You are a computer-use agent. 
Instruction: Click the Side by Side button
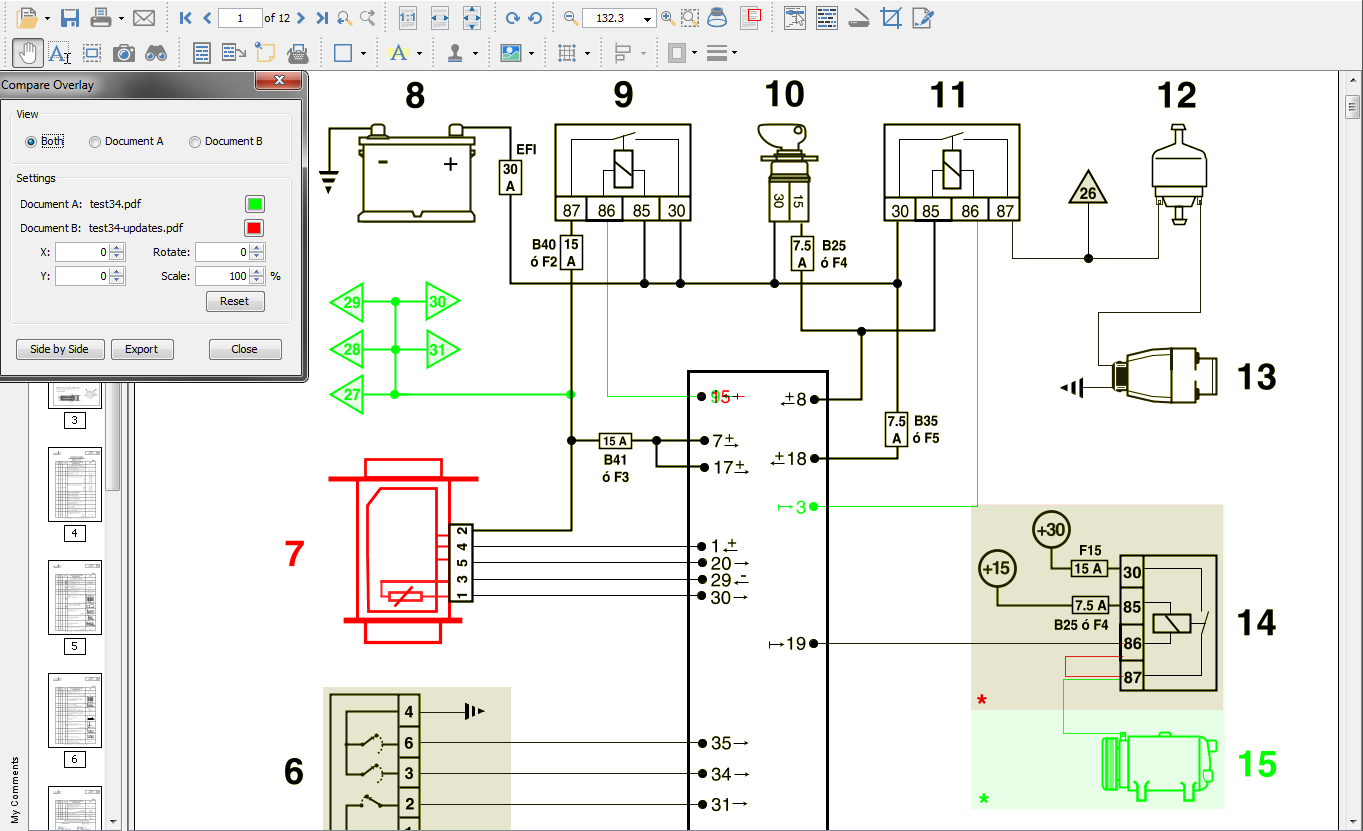pyautogui.click(x=59, y=349)
